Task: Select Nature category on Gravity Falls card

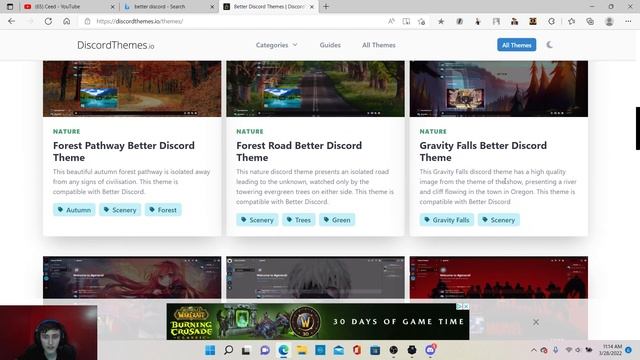Action: 433,131
